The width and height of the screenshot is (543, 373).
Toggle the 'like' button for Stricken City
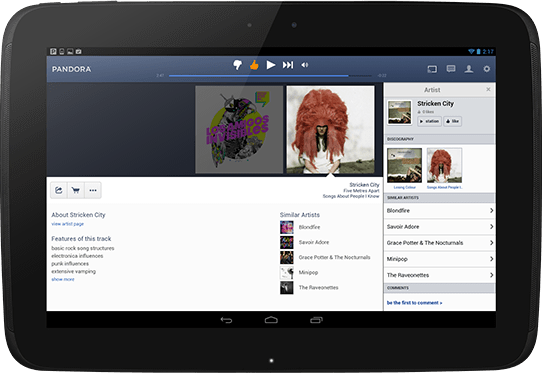[453, 121]
